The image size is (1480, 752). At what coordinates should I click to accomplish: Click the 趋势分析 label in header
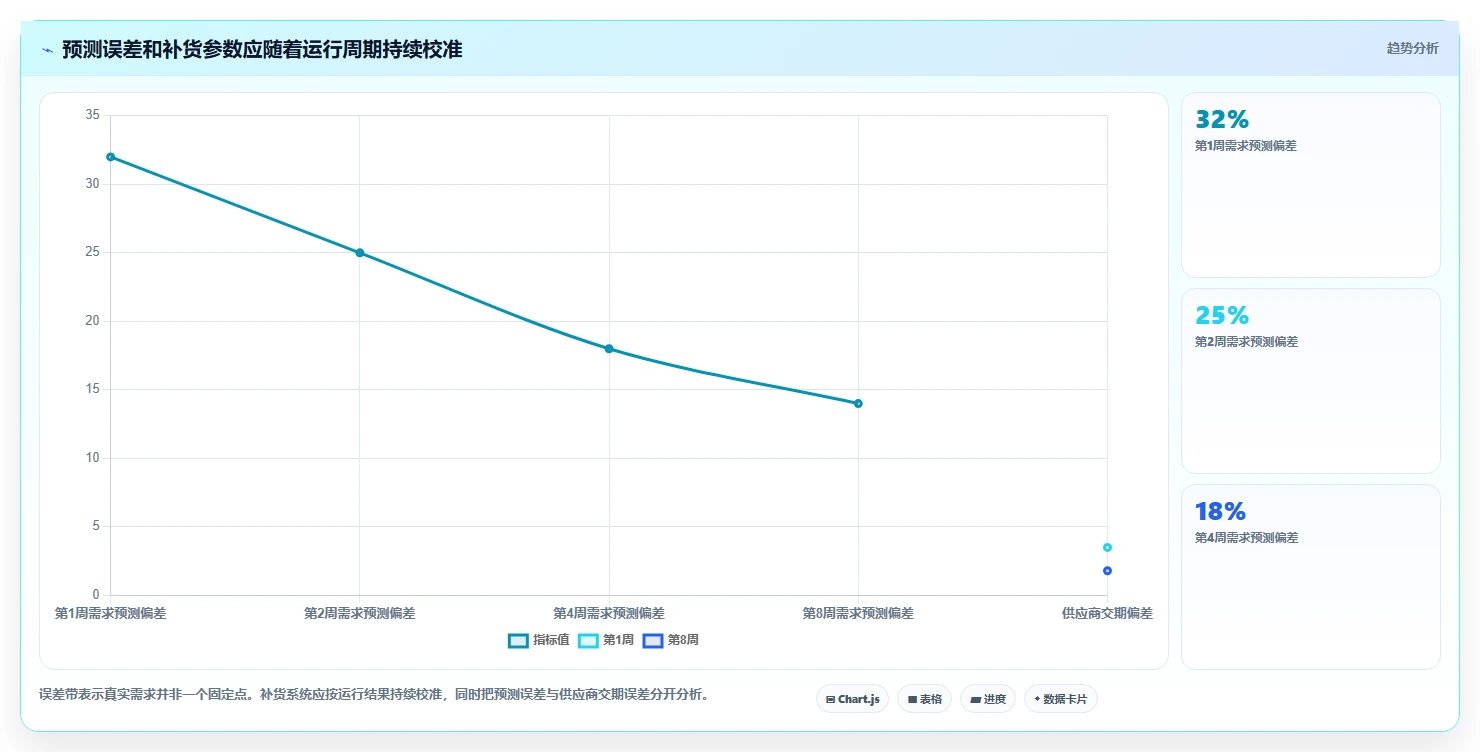(x=1412, y=48)
